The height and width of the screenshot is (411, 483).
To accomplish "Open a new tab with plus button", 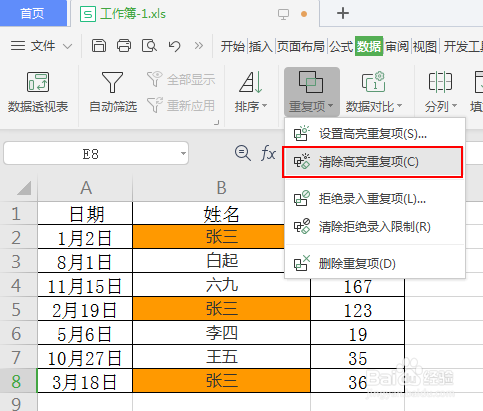I will pos(343,13).
